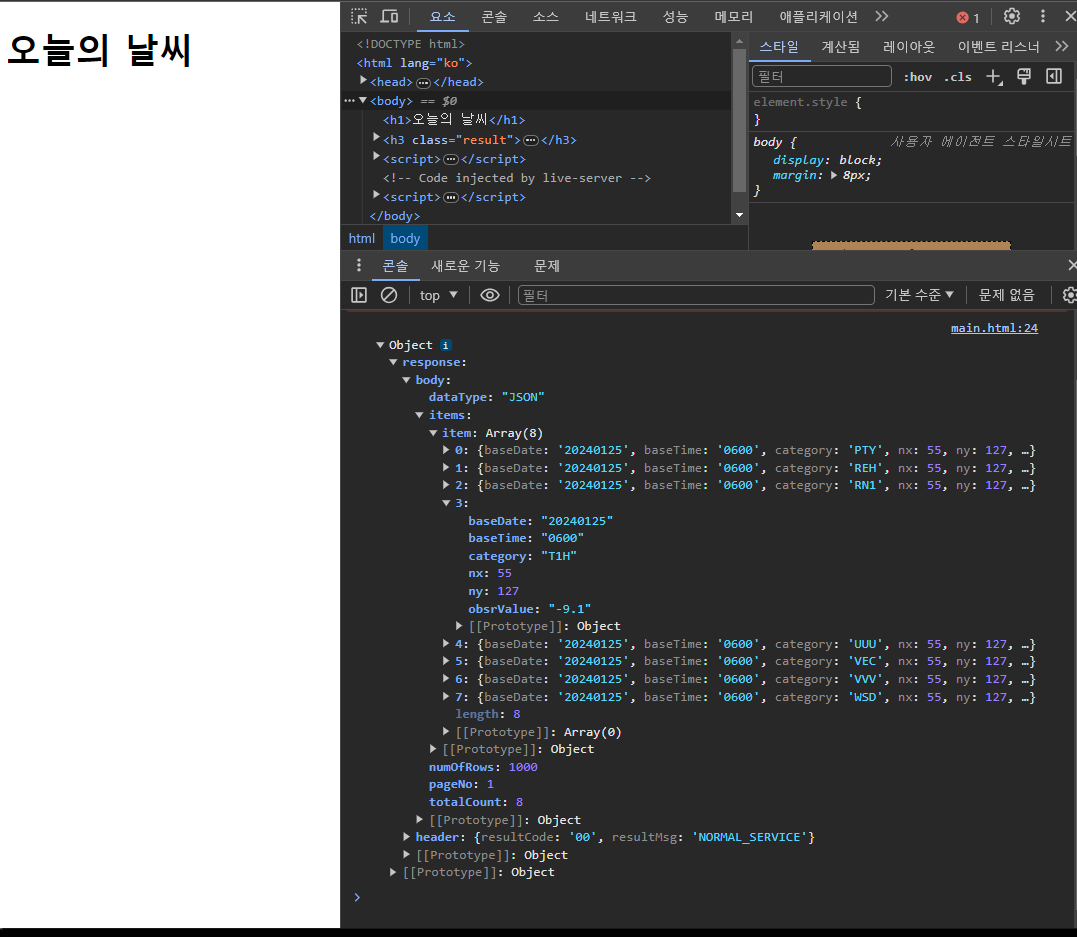
Task: Expand the first script element node
Action: 376,158
